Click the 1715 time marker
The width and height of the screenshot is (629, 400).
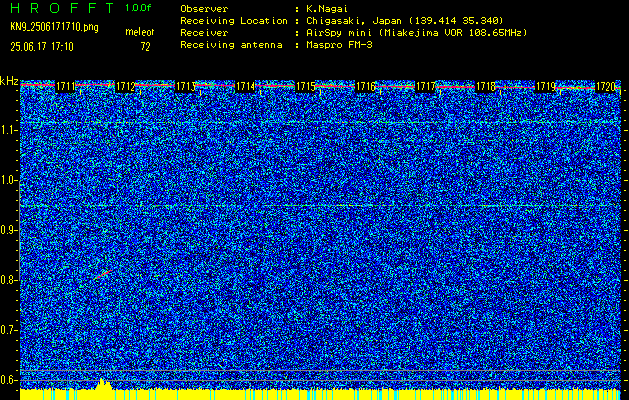[305, 86]
